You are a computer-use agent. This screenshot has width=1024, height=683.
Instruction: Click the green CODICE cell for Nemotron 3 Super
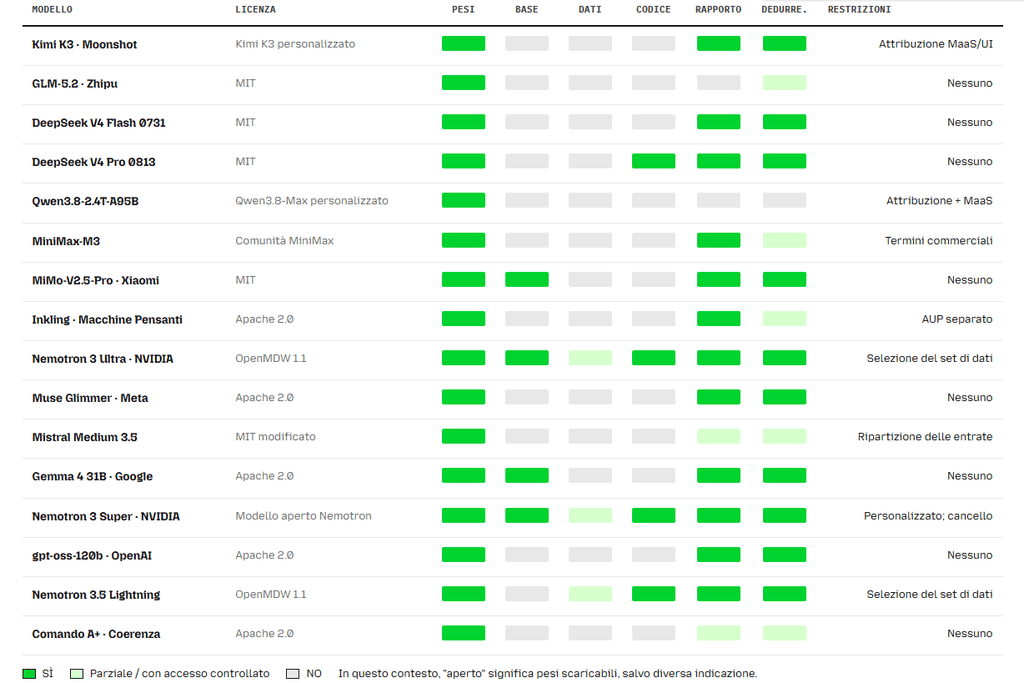(653, 515)
